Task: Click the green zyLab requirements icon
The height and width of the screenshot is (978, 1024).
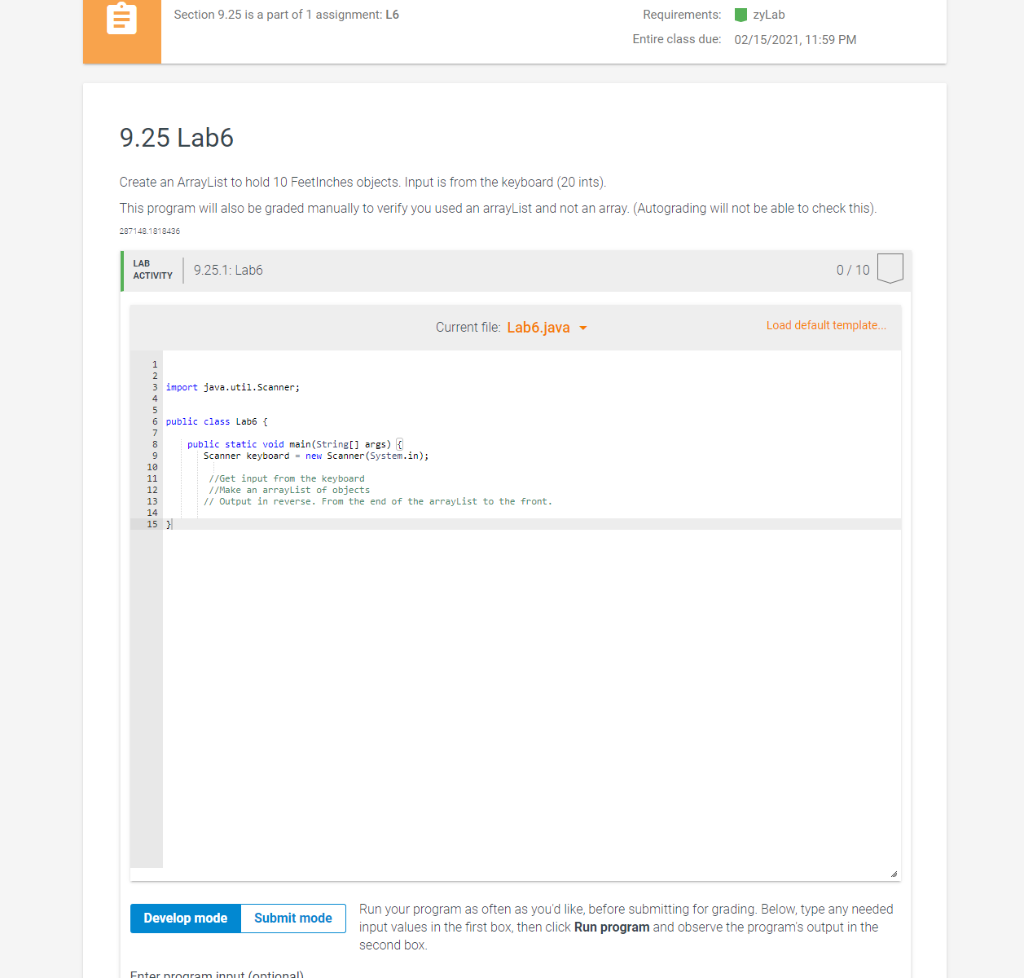Action: tap(741, 14)
